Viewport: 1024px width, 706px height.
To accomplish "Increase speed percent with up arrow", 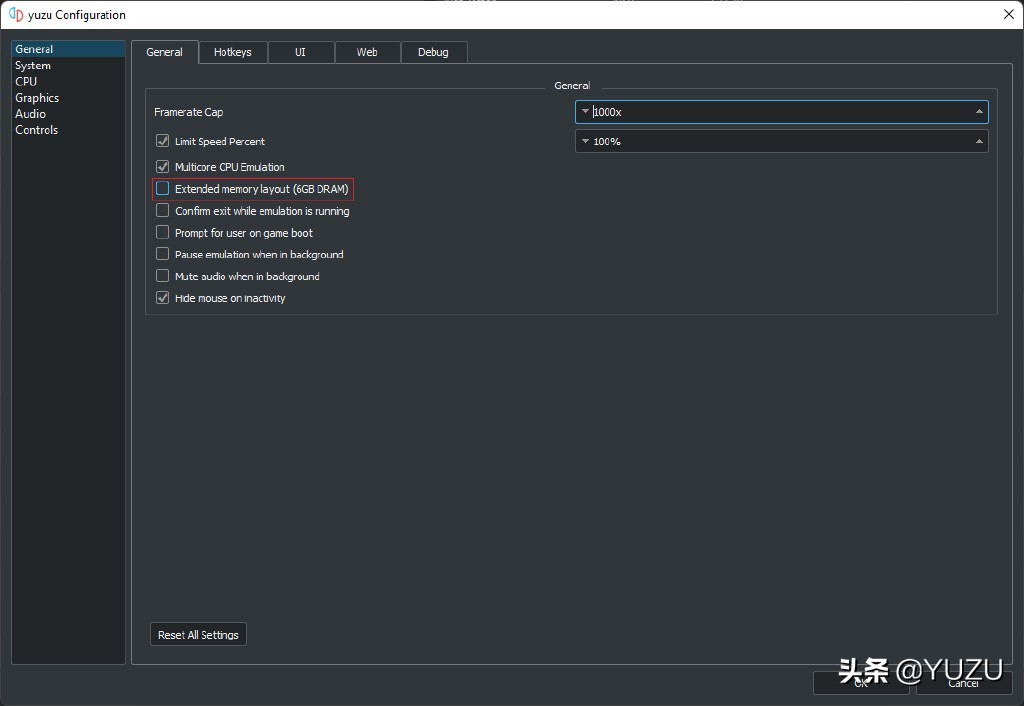I will pyautogui.click(x=979, y=141).
